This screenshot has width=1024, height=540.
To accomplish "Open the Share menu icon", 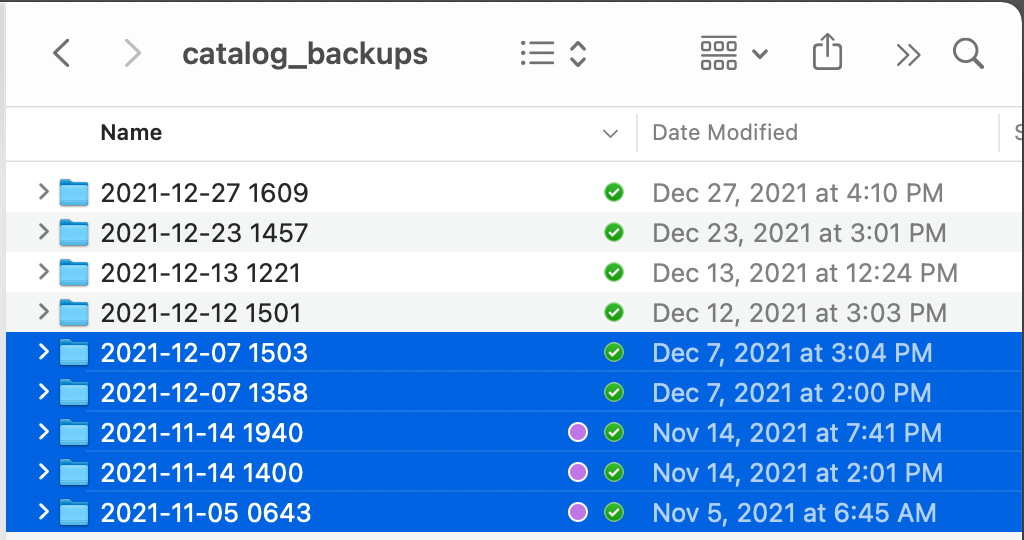I will pyautogui.click(x=827, y=53).
